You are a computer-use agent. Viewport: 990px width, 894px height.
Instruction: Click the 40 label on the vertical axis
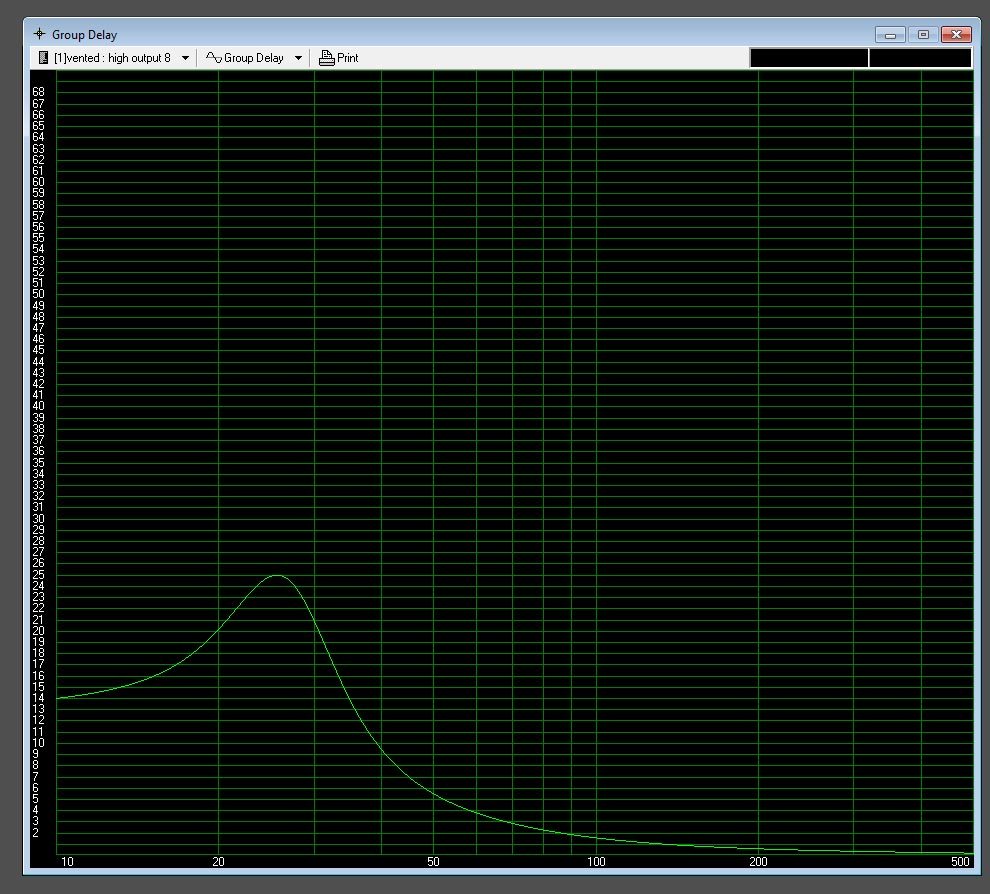click(39, 406)
